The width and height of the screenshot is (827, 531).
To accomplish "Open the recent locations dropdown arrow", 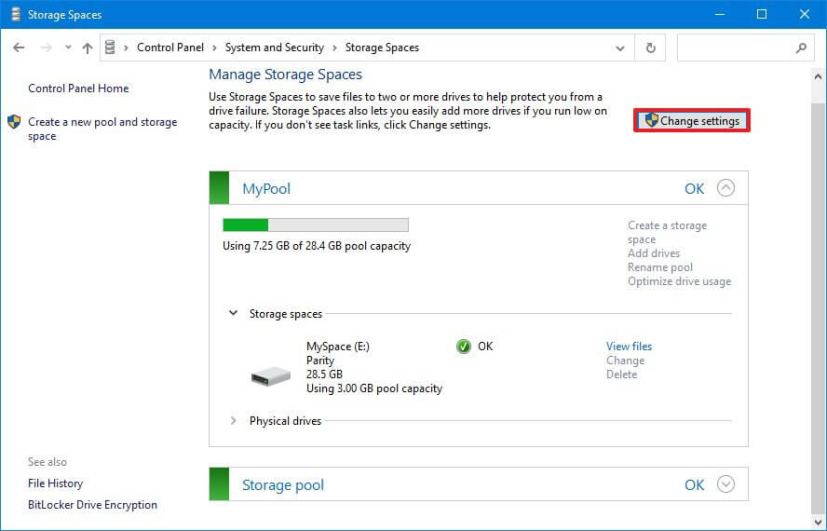I will click(x=68, y=47).
